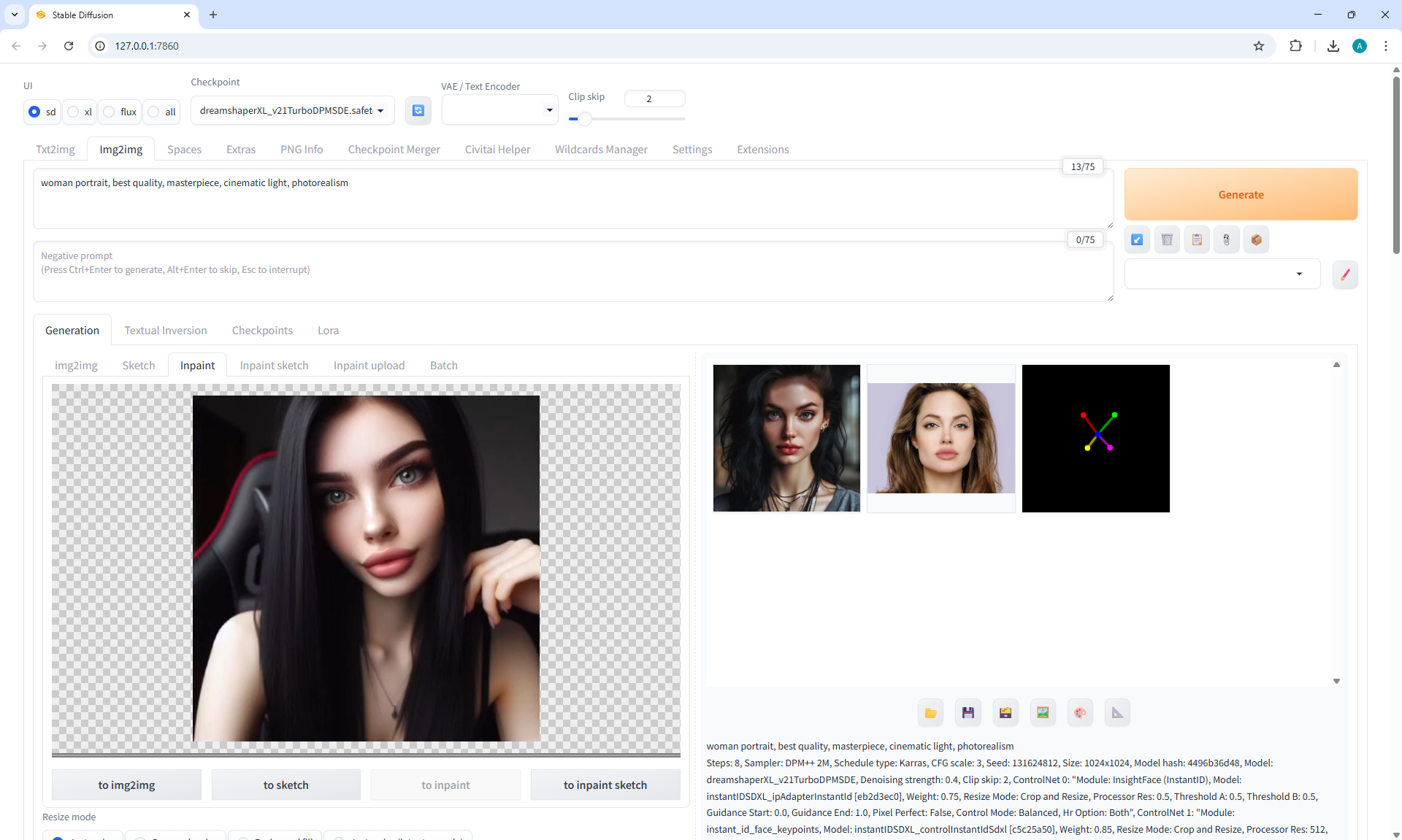Viewport: 1402px width, 840px height.
Task: Click the clipboard paste-parameters icon
Action: click(1197, 239)
